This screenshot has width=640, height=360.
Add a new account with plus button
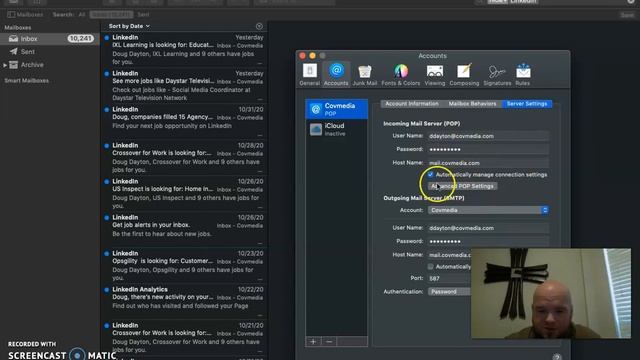[313, 341]
